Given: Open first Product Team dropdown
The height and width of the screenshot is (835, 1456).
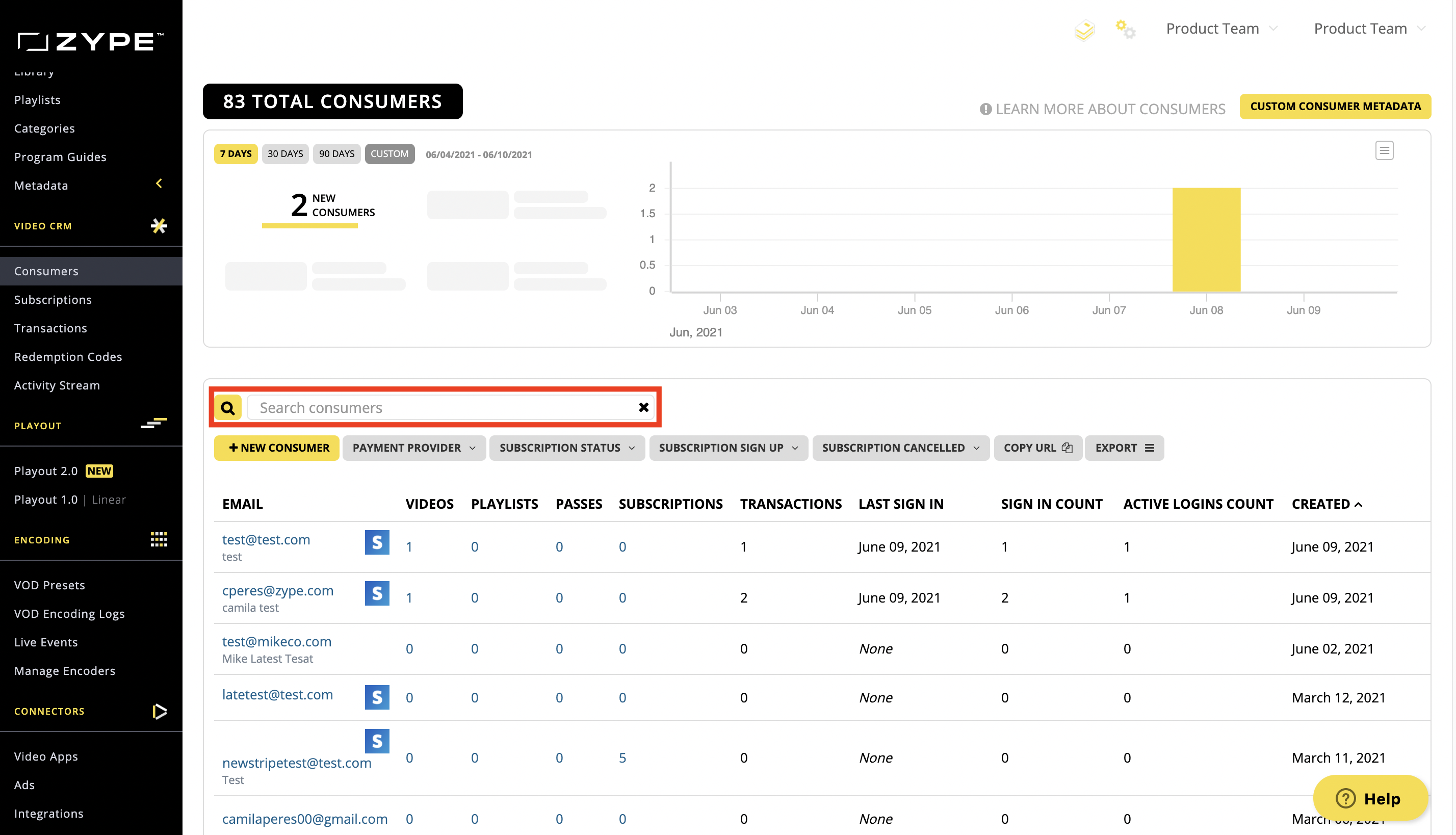Looking at the screenshot, I should click(x=1221, y=29).
